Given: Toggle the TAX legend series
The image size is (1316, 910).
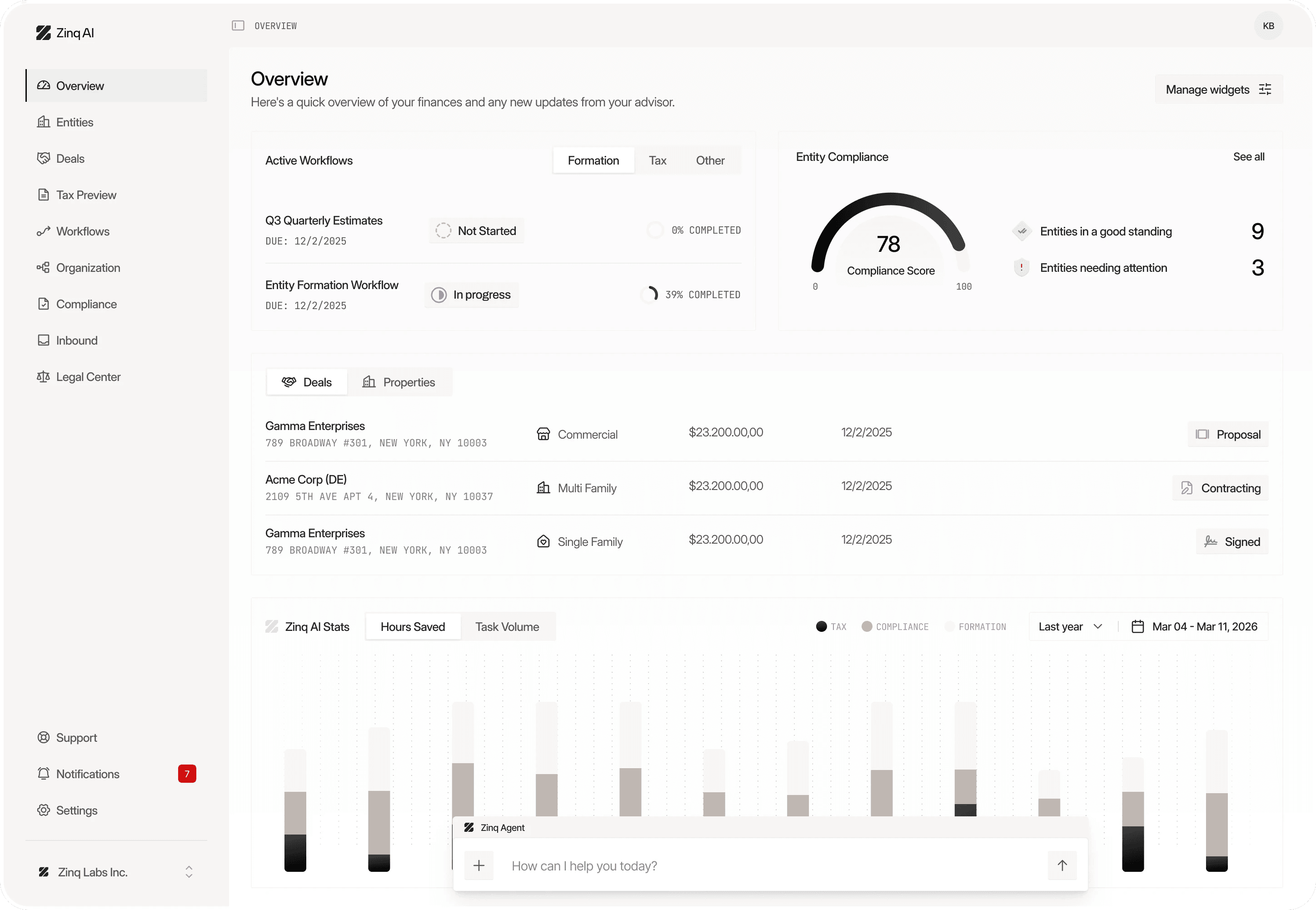Looking at the screenshot, I should coord(831,627).
